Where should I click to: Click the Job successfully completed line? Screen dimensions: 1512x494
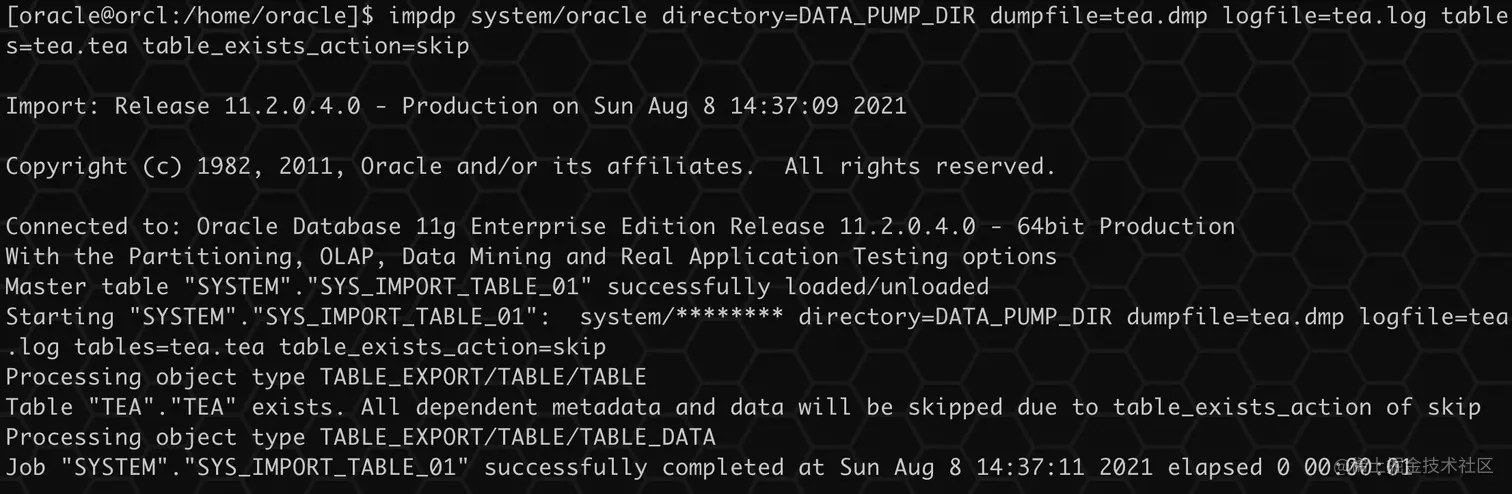pos(708,467)
